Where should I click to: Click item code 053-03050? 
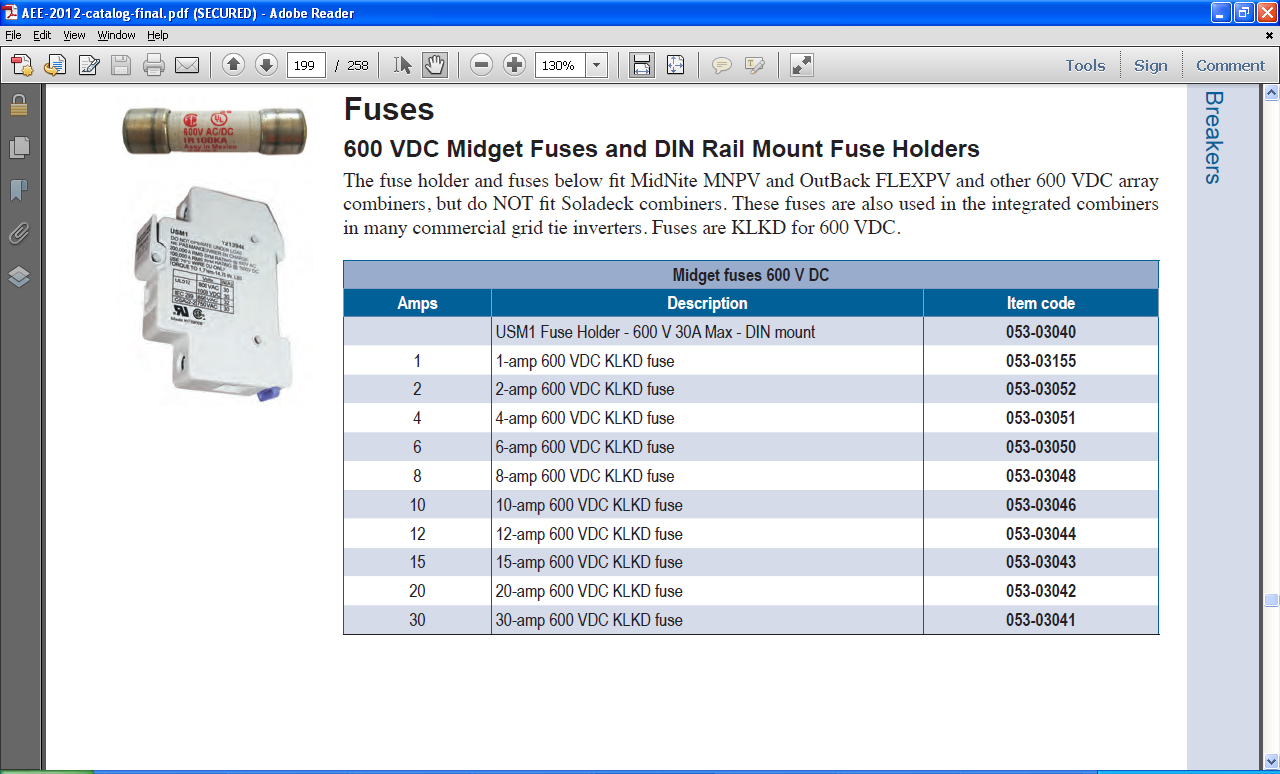(1041, 447)
